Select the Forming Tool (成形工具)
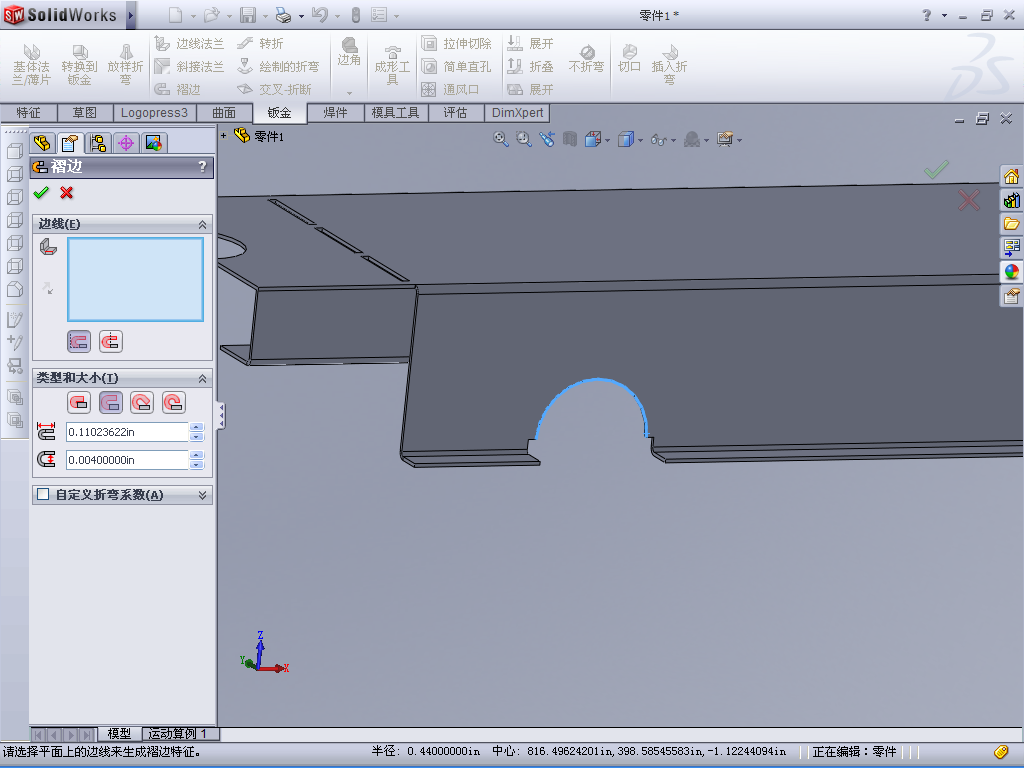 [392, 65]
